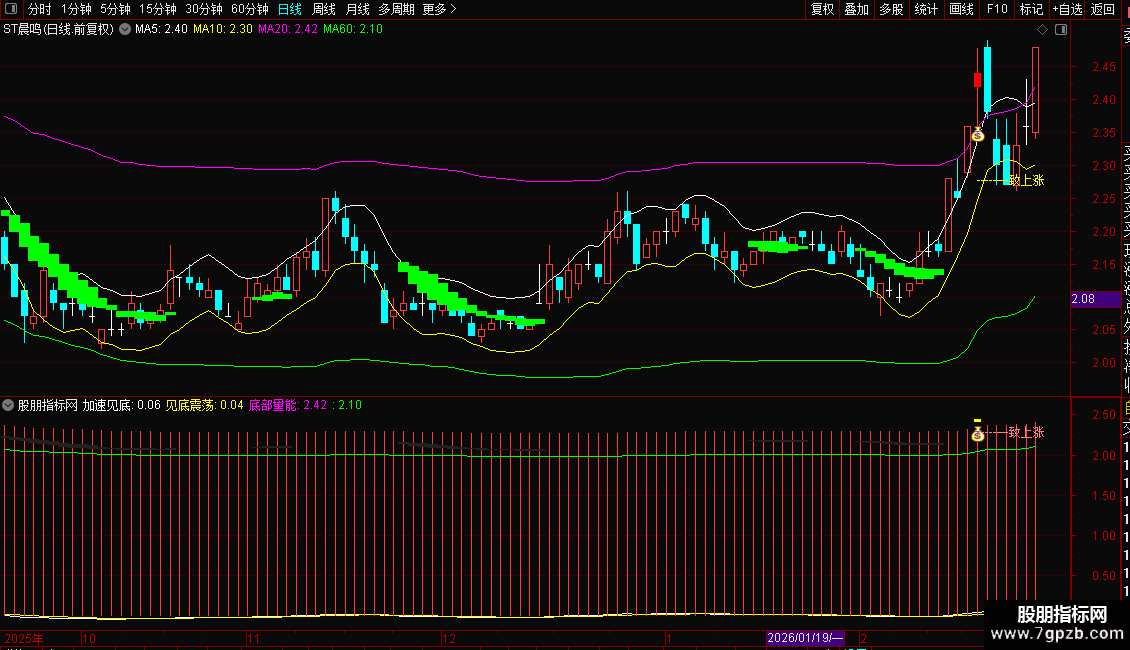Click the diamond marker icon above the chart

click(x=1042, y=30)
